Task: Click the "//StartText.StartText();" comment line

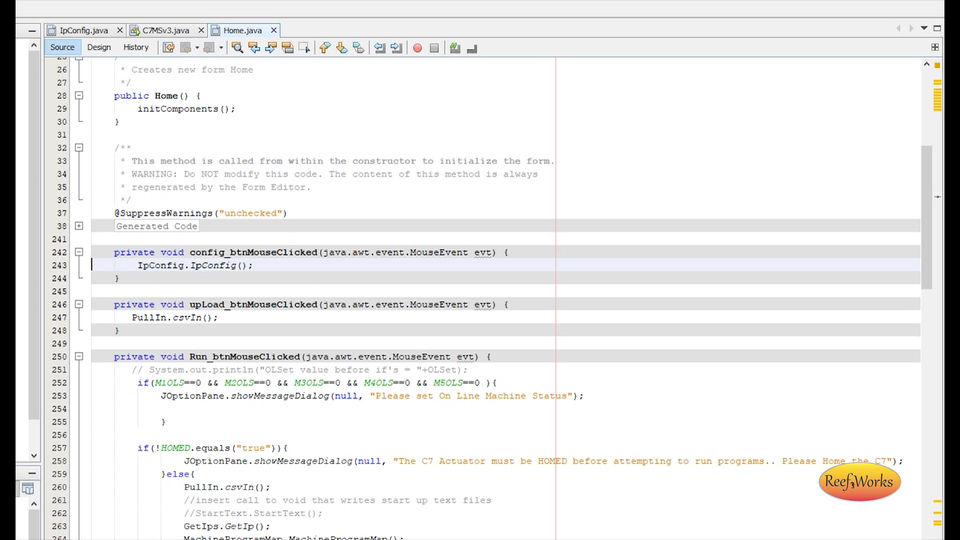Action: coord(253,513)
